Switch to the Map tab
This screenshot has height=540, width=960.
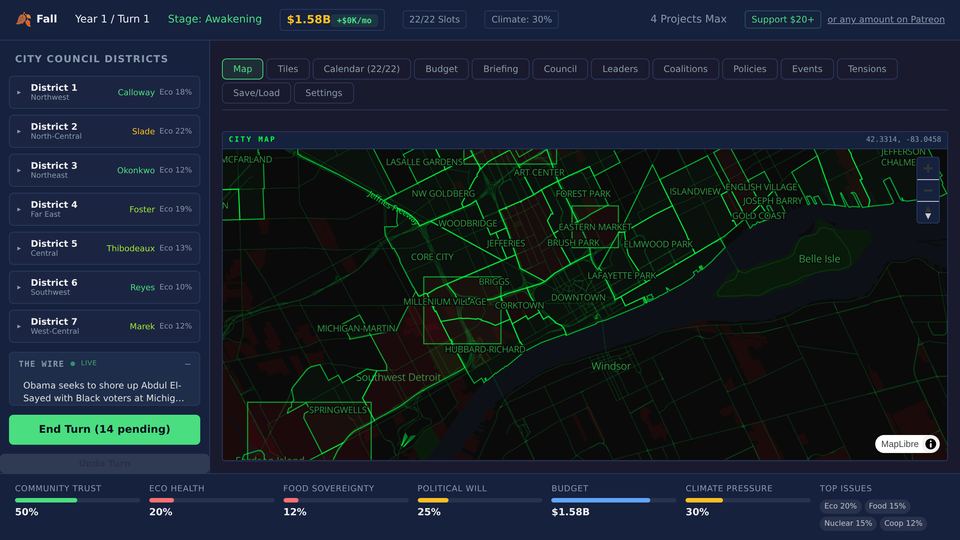(242, 69)
